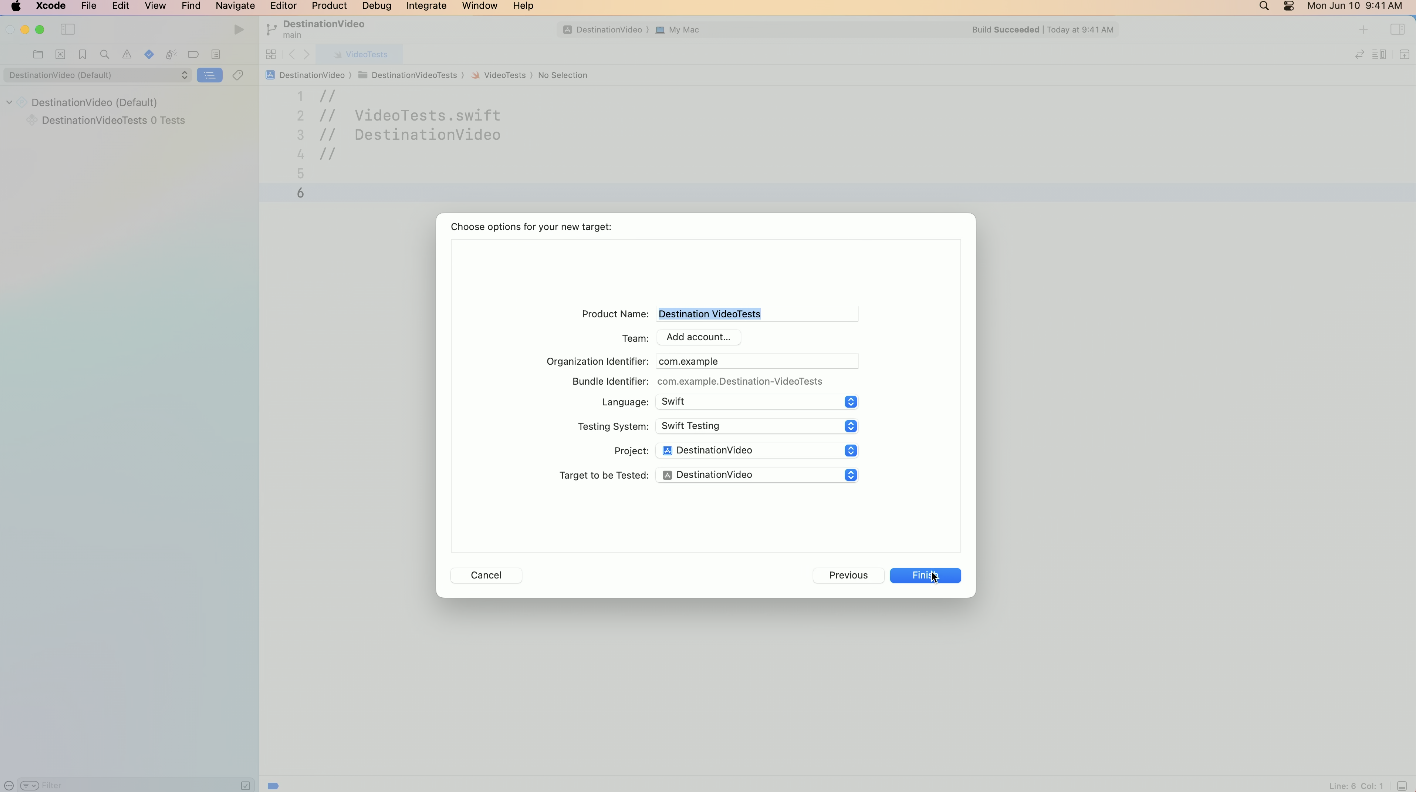Go forward with editor history arrow

[306, 55]
